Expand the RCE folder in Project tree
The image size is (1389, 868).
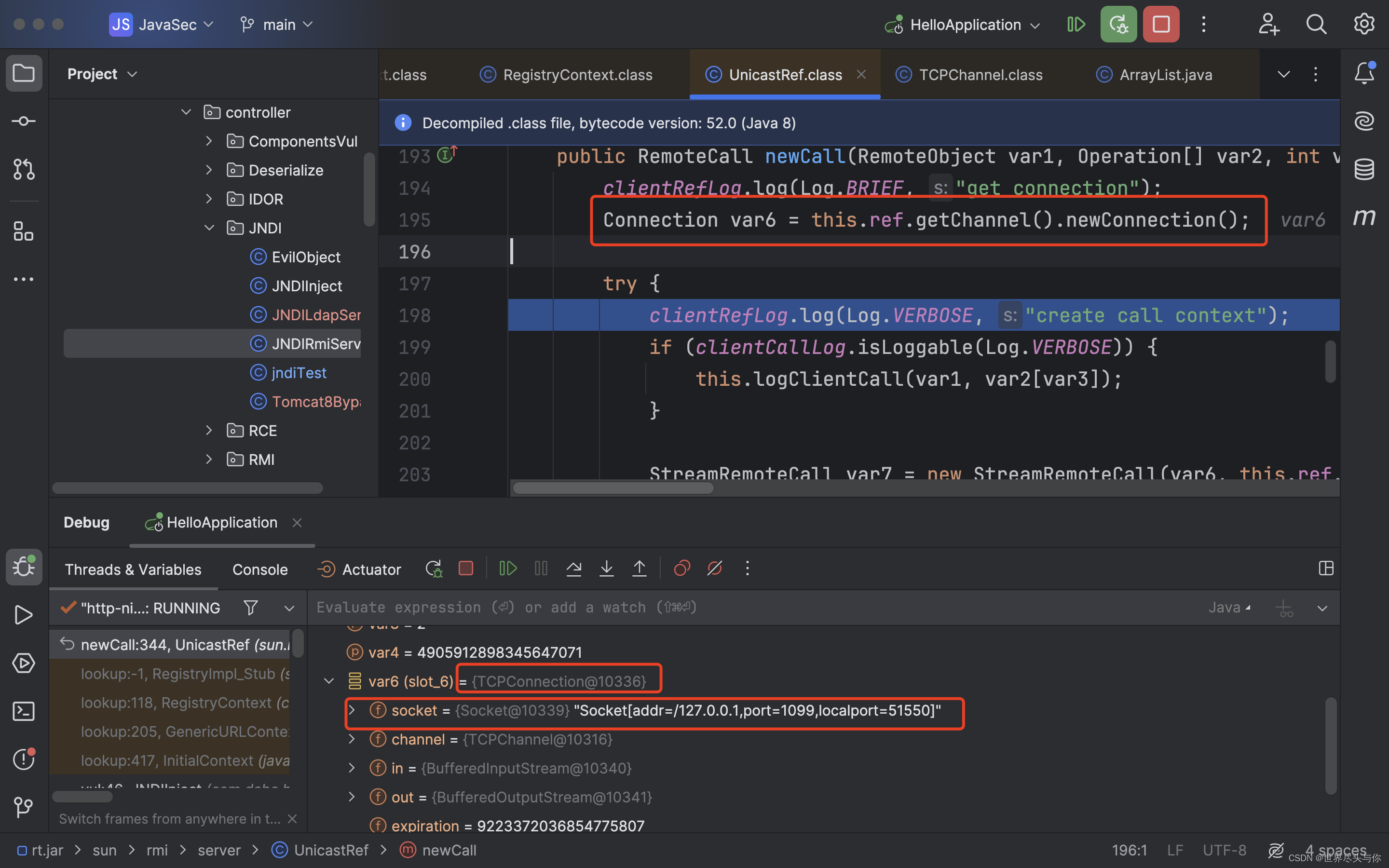pyautogui.click(x=209, y=431)
